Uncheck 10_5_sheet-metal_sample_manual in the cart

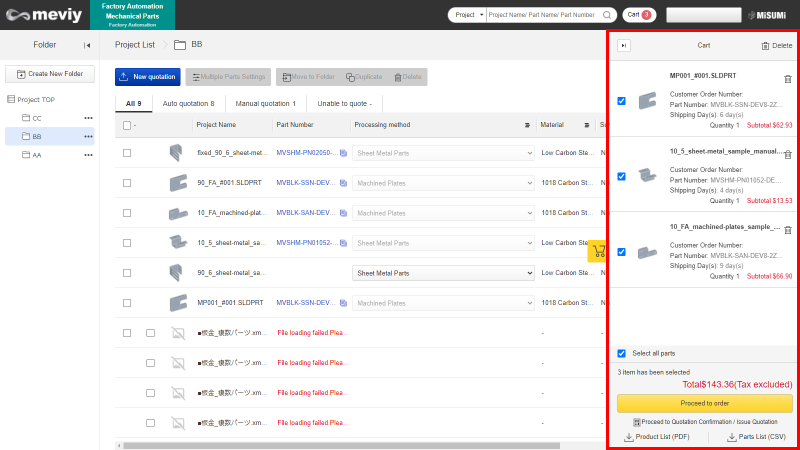tap(621, 177)
